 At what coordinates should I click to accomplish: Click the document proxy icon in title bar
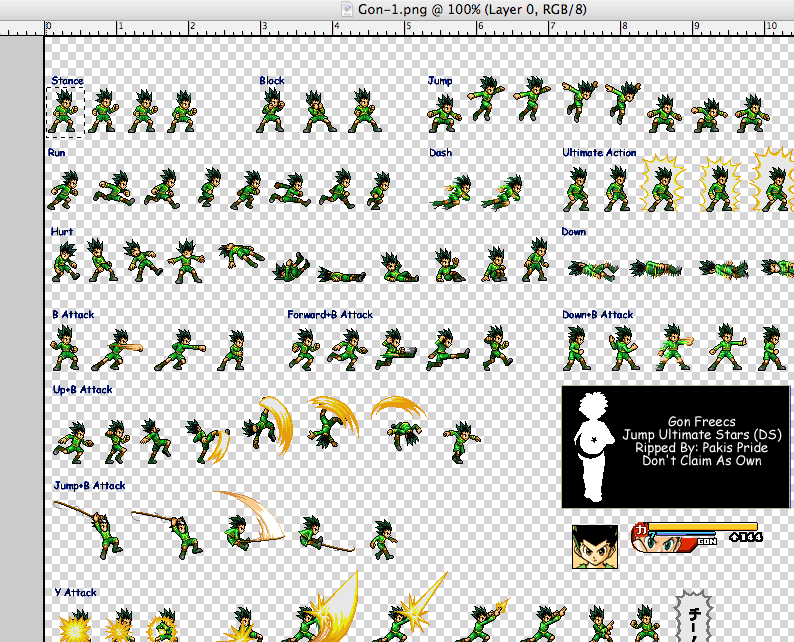coord(346,9)
